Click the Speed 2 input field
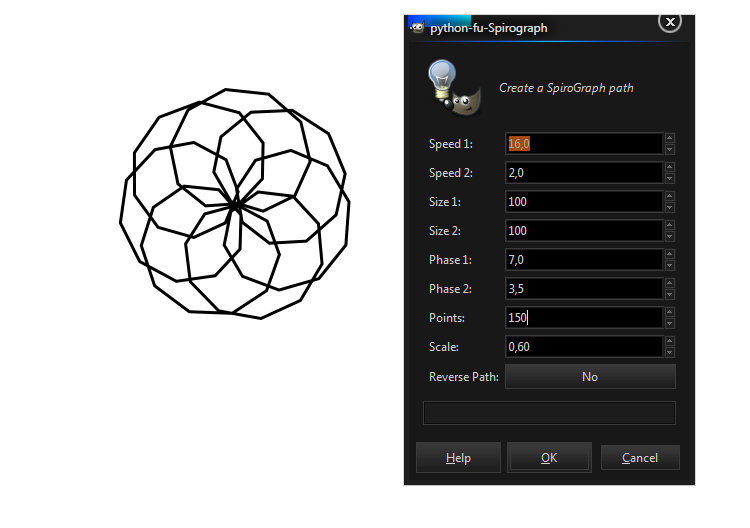Screen dimensions: 750x528 pos(584,173)
